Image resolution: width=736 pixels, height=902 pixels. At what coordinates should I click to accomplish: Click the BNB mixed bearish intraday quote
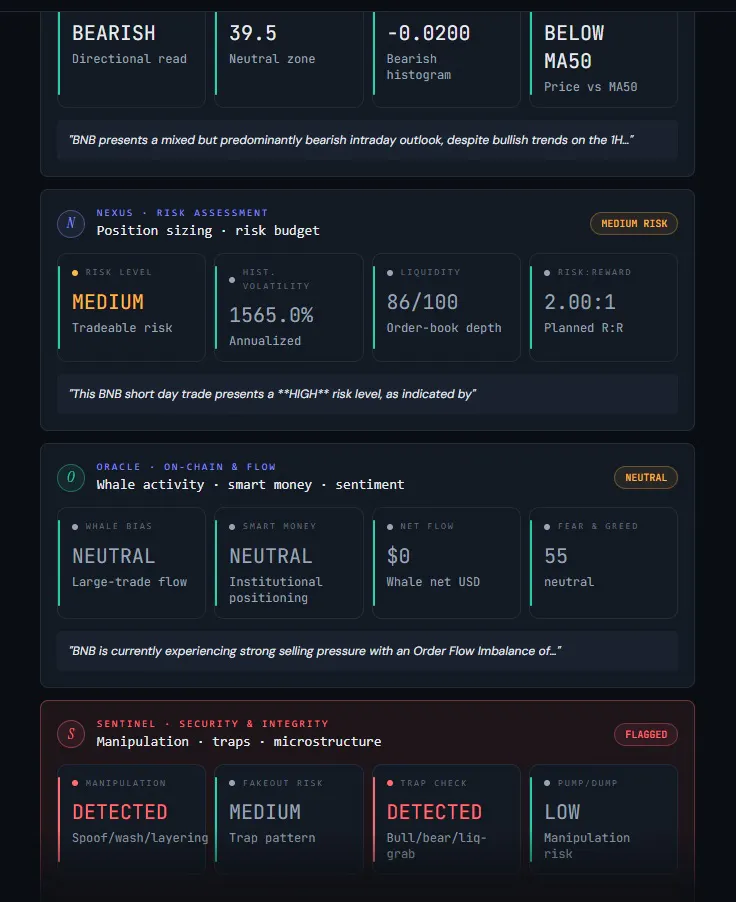click(367, 140)
